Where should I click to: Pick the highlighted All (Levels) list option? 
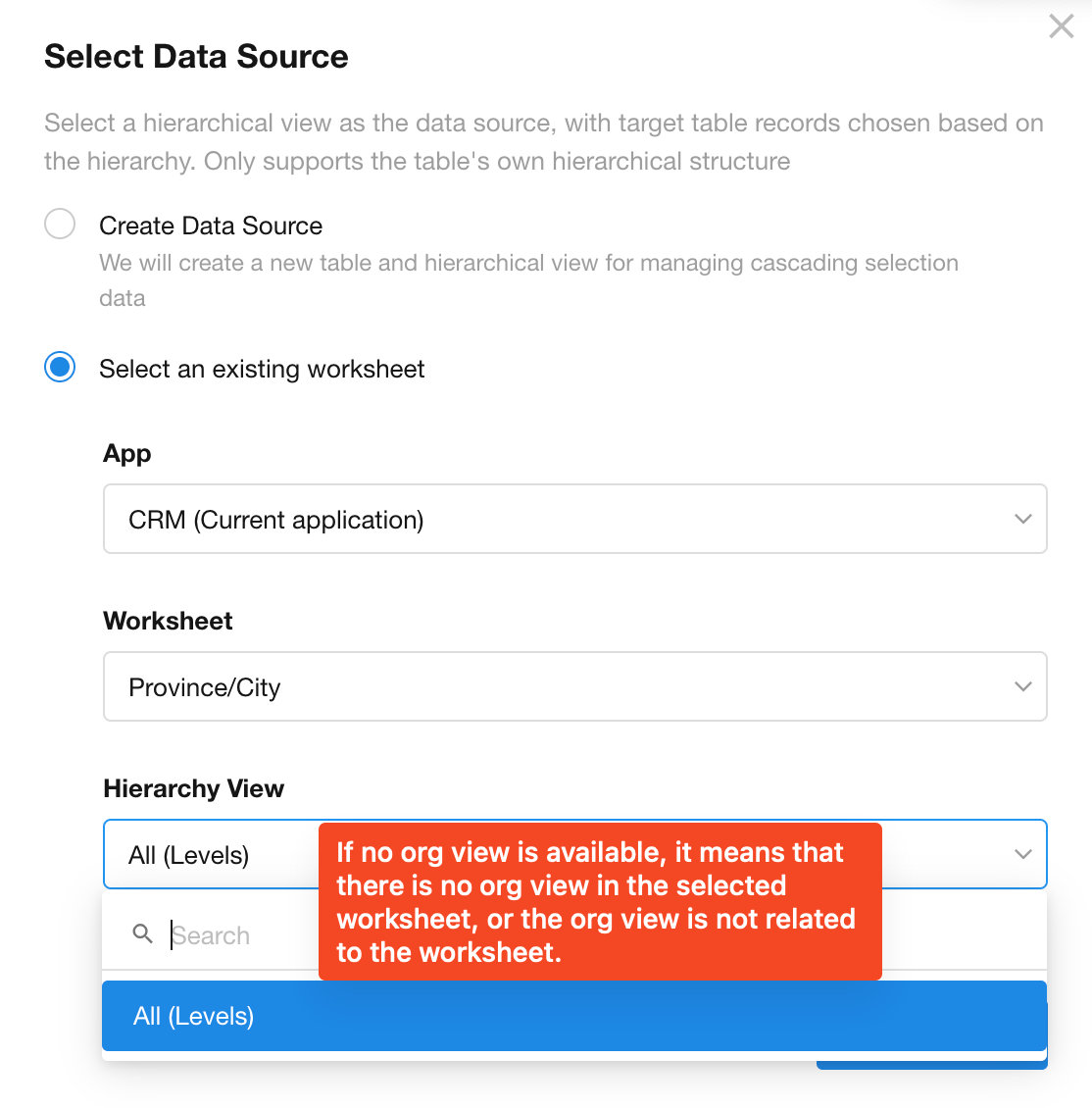click(574, 1016)
